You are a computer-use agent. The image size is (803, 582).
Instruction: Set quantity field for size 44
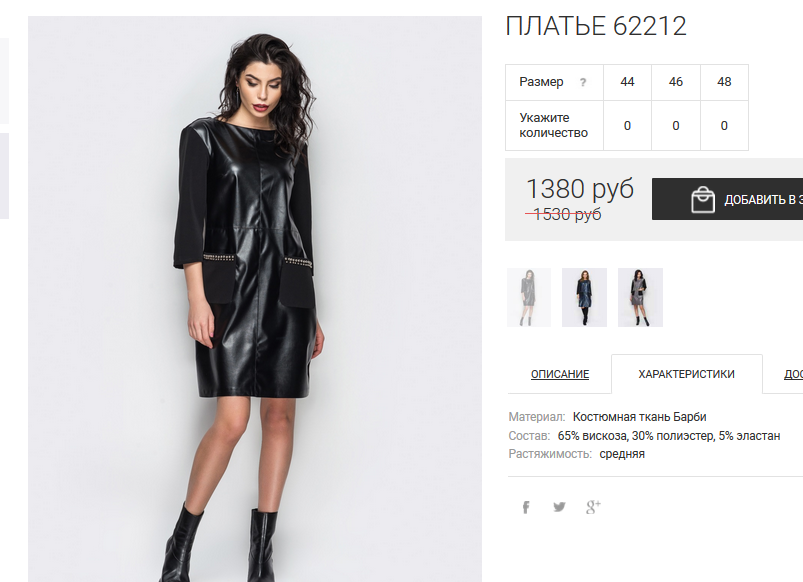tap(627, 126)
